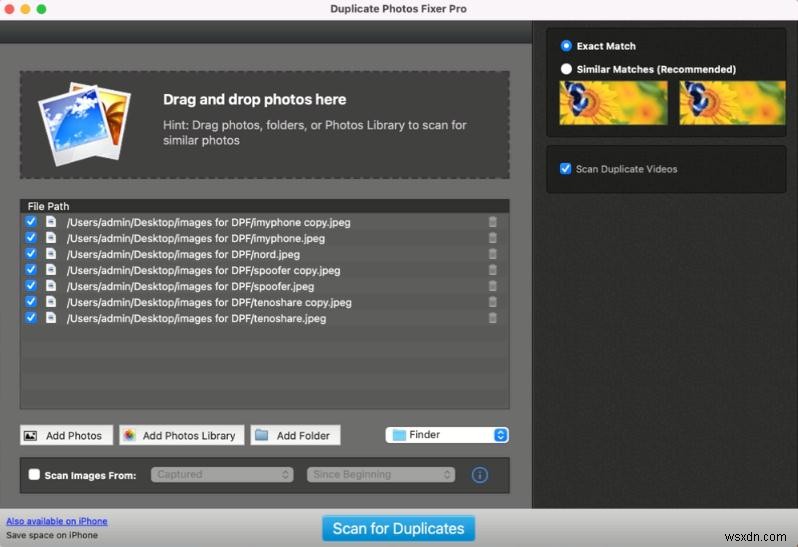Screen dimensions: 798x547
Task: Uncheck the tenoshare copy.jpeg checkbox
Action: (31, 302)
